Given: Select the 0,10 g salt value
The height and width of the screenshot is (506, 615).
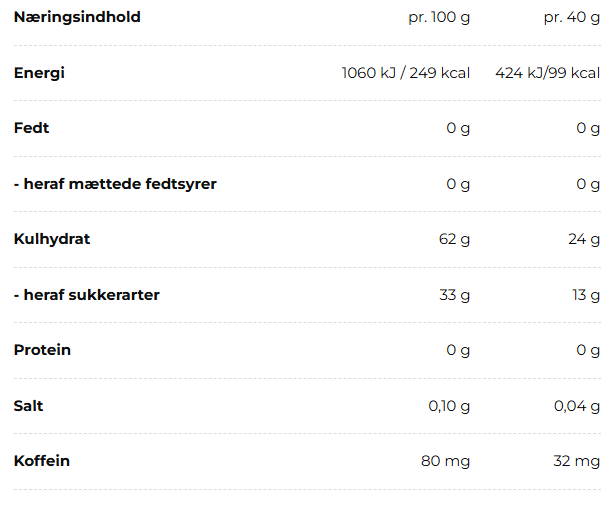Looking at the screenshot, I should click(449, 406).
